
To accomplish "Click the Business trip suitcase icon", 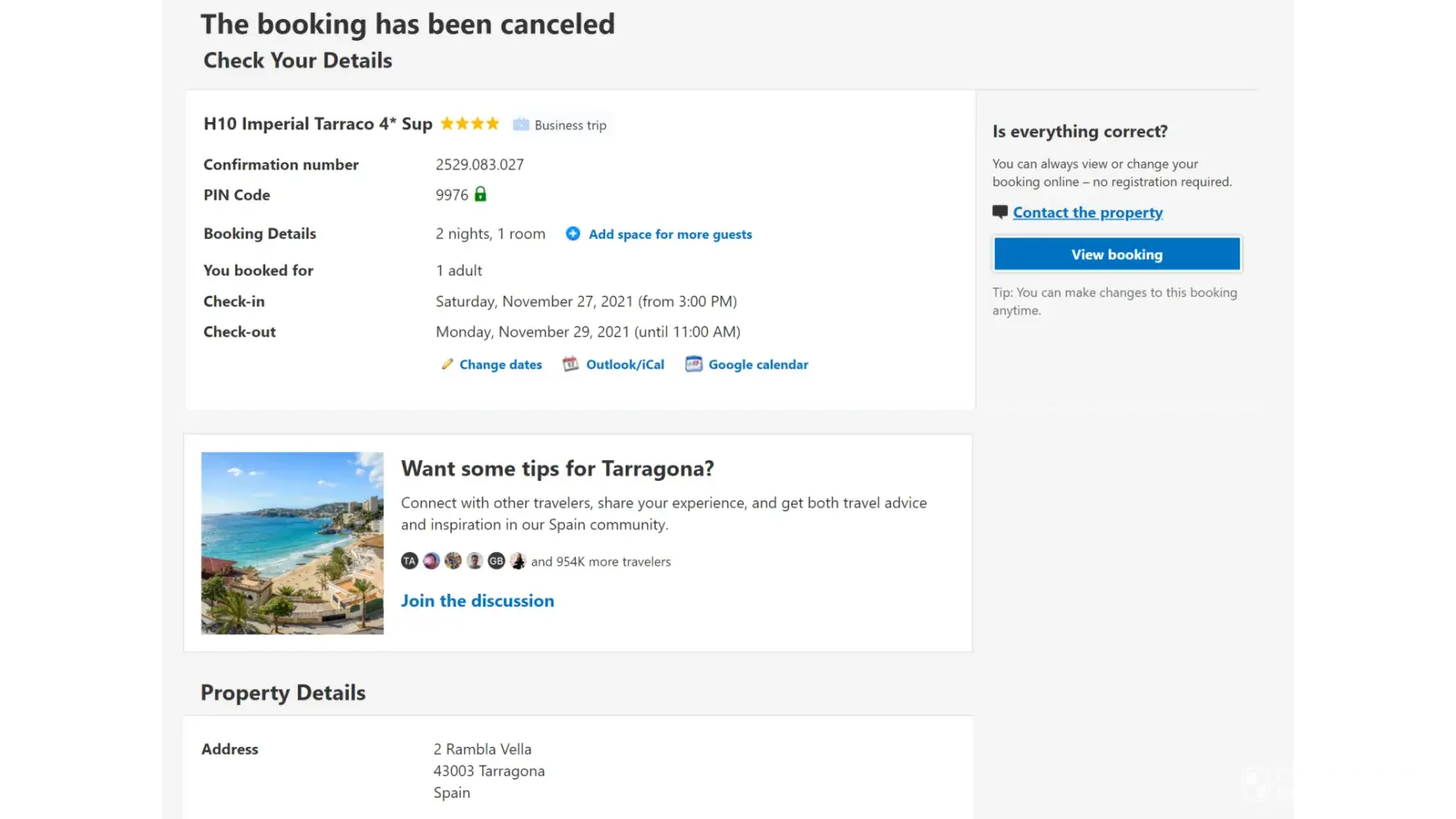I will point(521,124).
